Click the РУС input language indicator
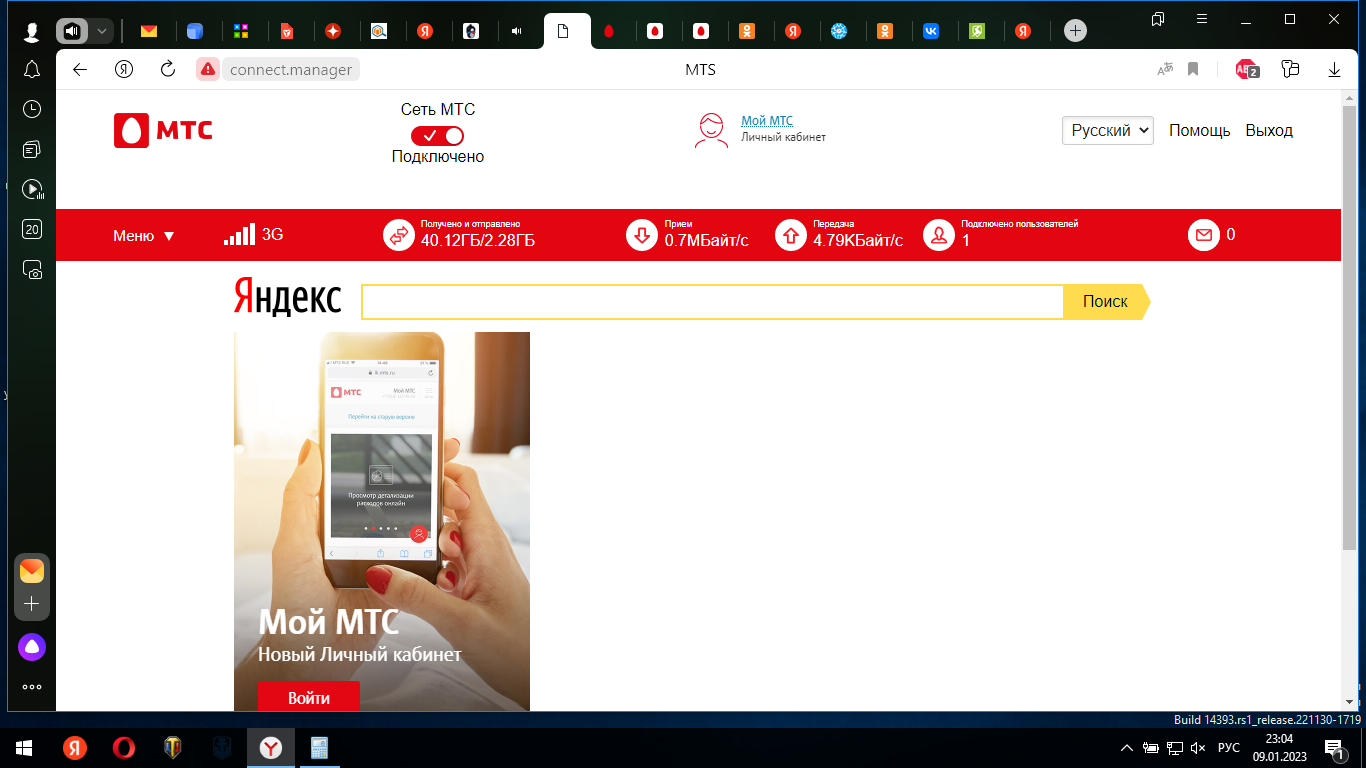This screenshot has width=1366, height=768. coord(1229,748)
